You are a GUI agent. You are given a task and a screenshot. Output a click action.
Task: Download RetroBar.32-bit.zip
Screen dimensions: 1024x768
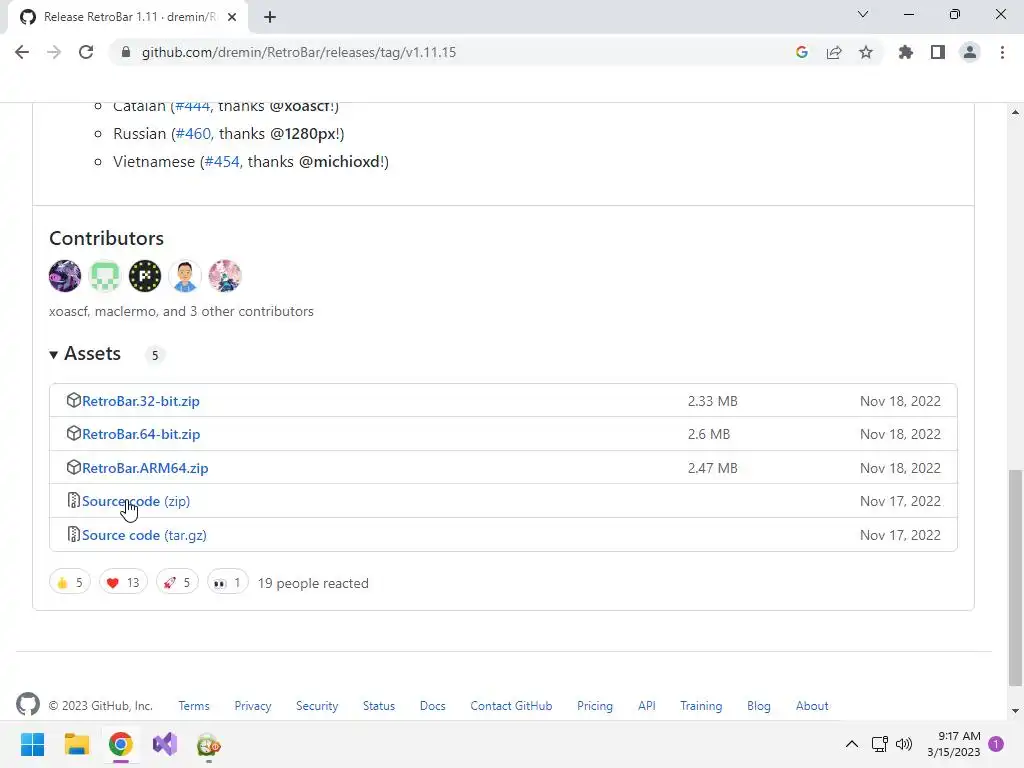(x=140, y=401)
